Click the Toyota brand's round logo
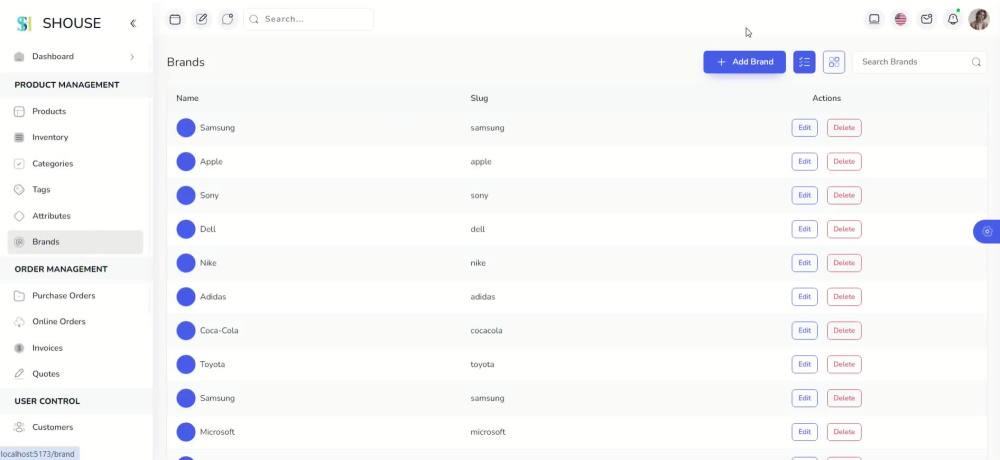1000x460 pixels. click(x=186, y=364)
